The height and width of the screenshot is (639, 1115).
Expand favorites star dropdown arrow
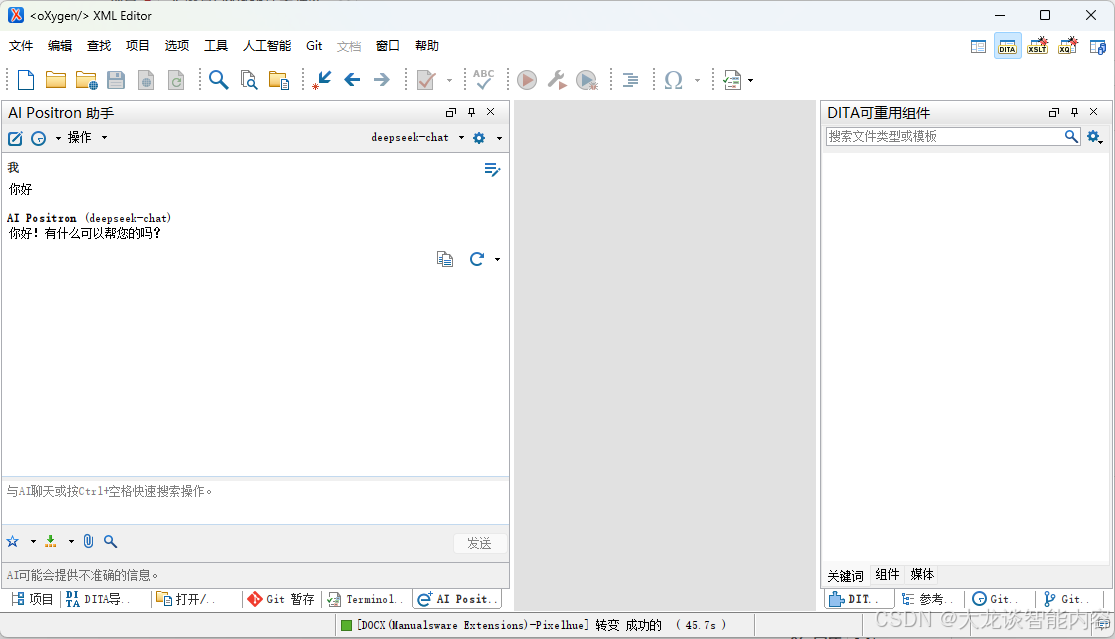tap(33, 542)
